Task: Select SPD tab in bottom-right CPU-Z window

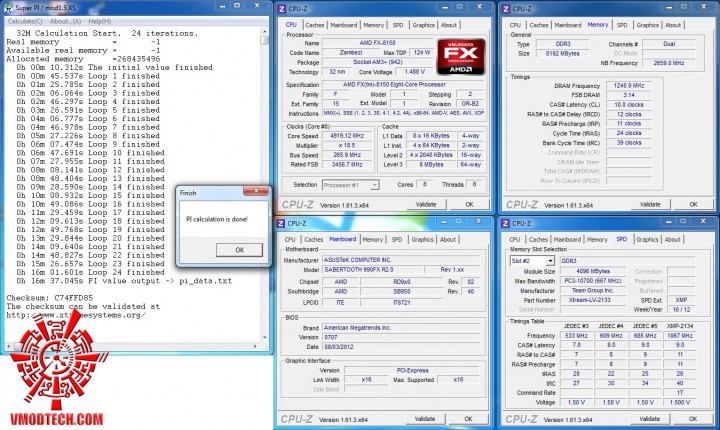Action: tap(622, 239)
